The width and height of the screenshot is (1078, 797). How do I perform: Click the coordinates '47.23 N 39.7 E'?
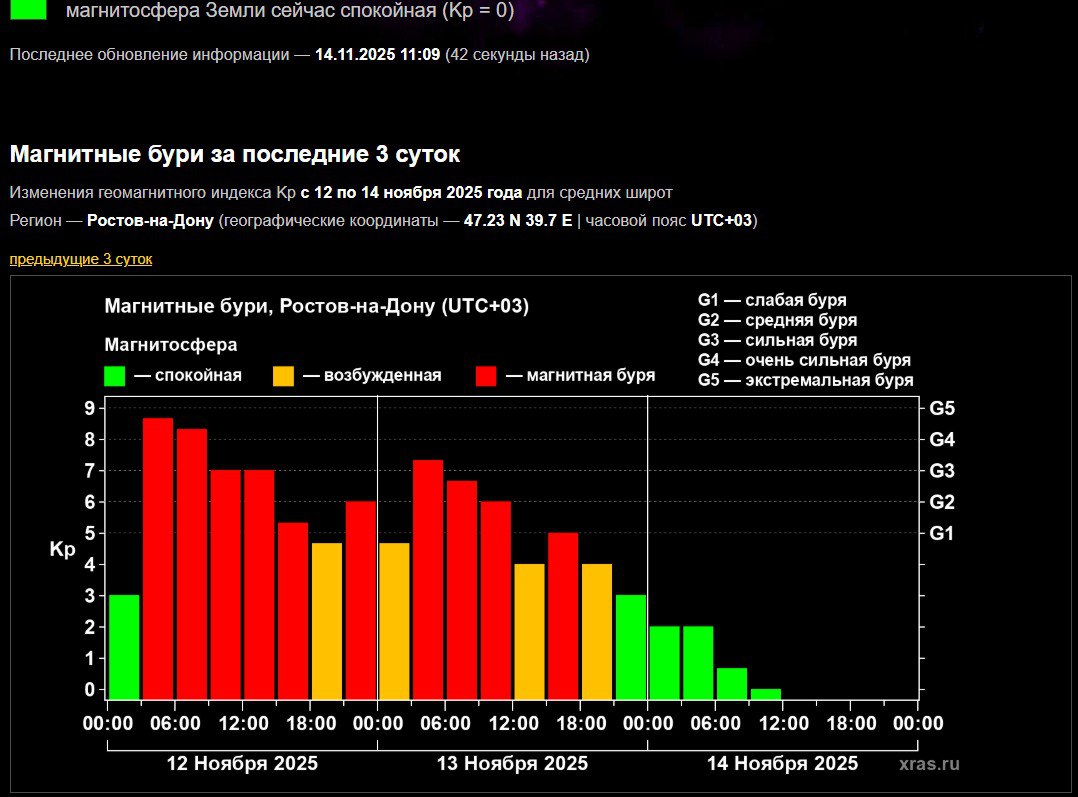coord(518,221)
